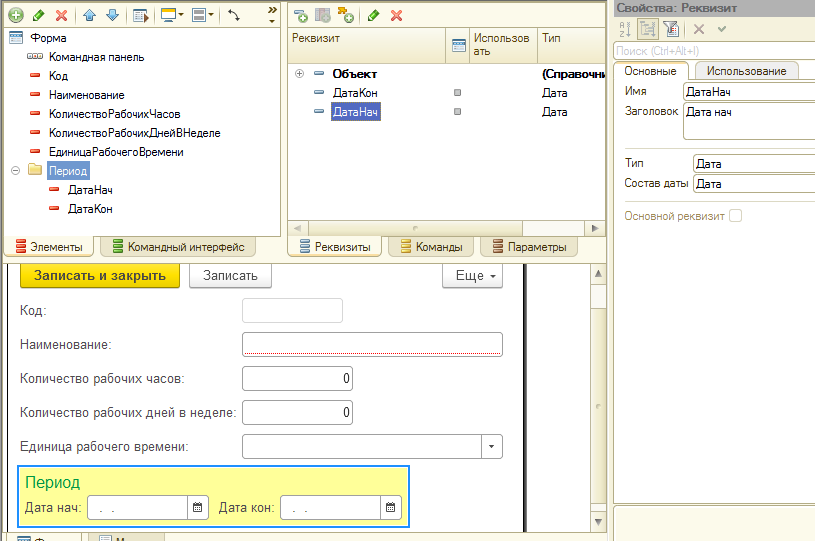815x541 pixels.
Task: Toggle the usage checkbox in ДатаНач row
Action: 458,112
